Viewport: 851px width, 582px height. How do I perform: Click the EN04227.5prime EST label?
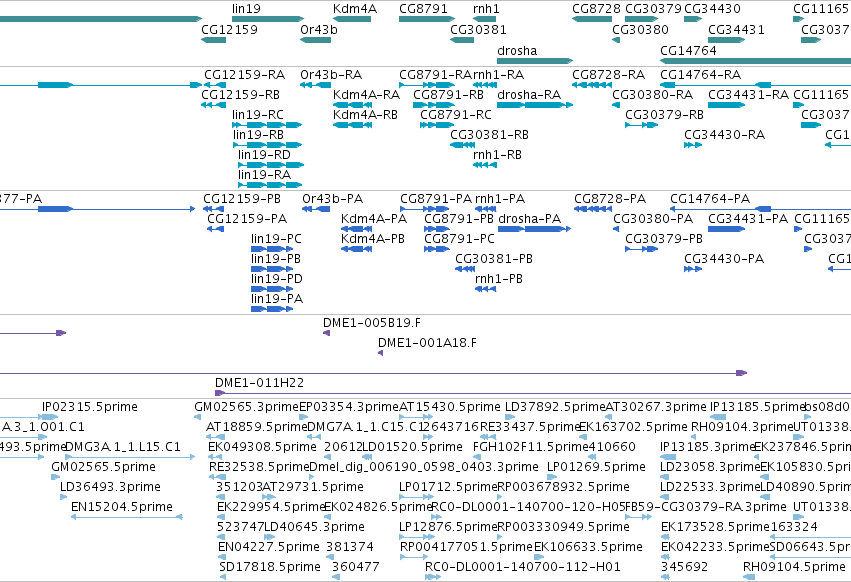click(269, 546)
